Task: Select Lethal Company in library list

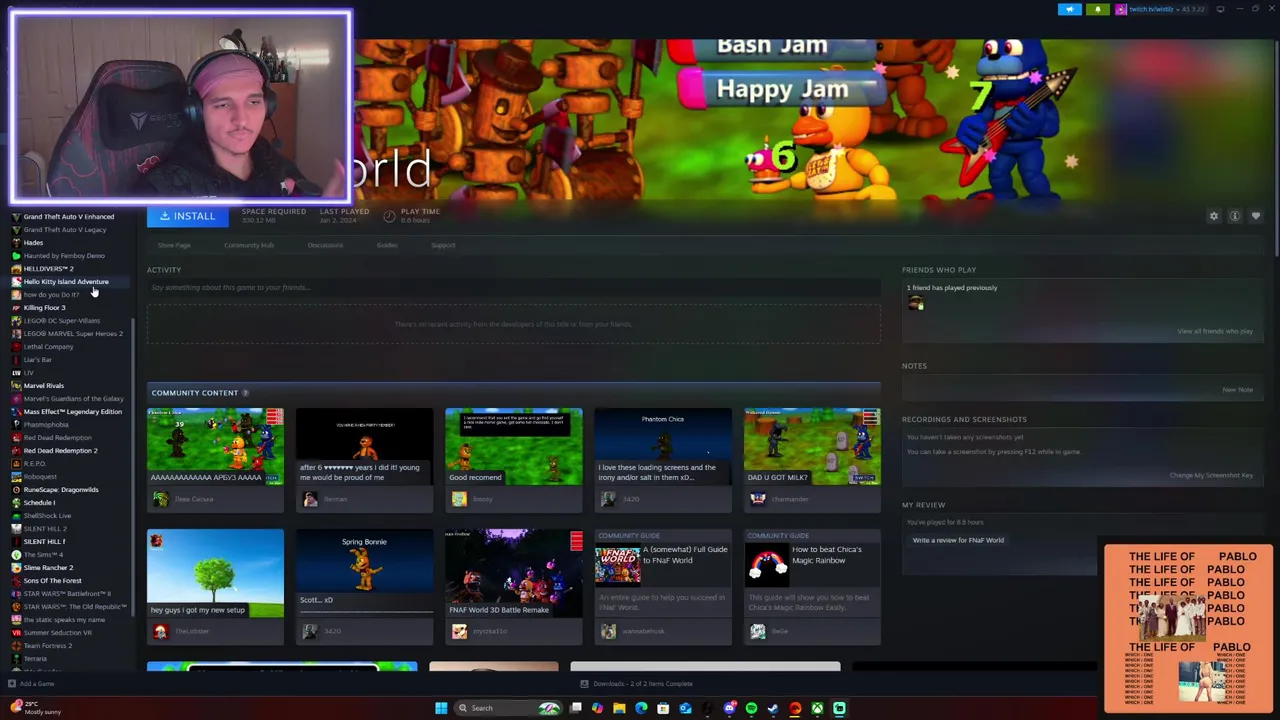Action: tap(48, 347)
